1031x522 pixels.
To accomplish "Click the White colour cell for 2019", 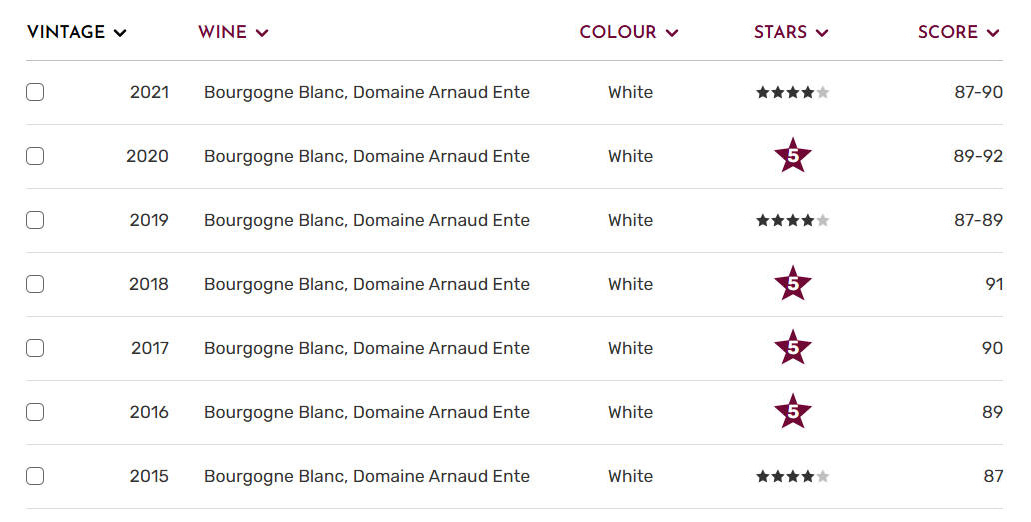I will point(630,220).
